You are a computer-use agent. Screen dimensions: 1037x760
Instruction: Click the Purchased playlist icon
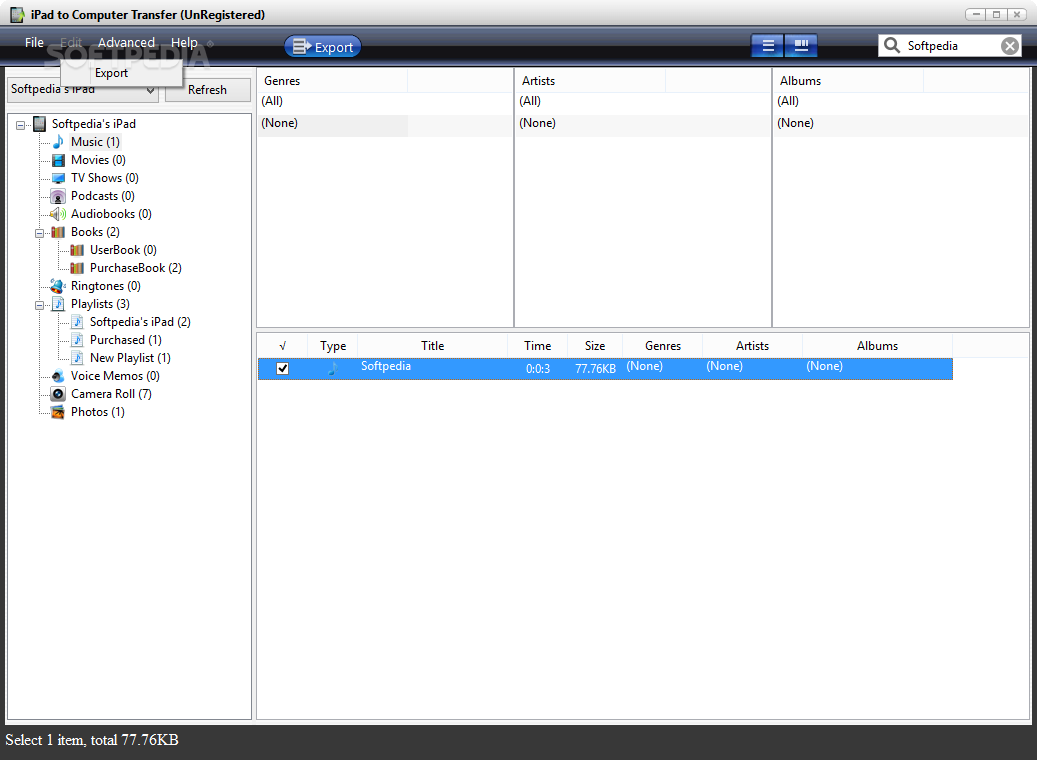(x=77, y=340)
